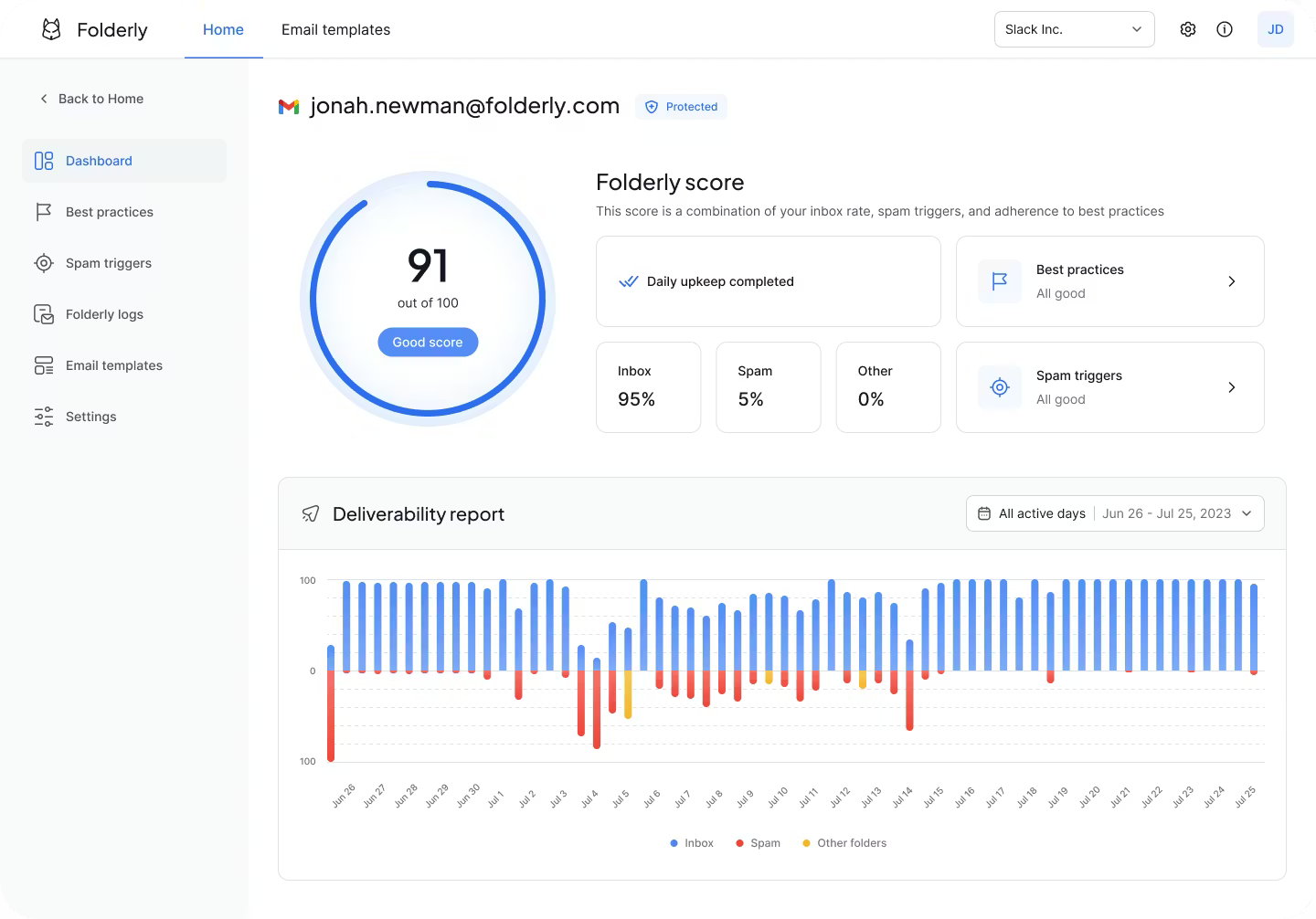Click the Email templates sidebar icon
The width and height of the screenshot is (1316, 919).
43,365
